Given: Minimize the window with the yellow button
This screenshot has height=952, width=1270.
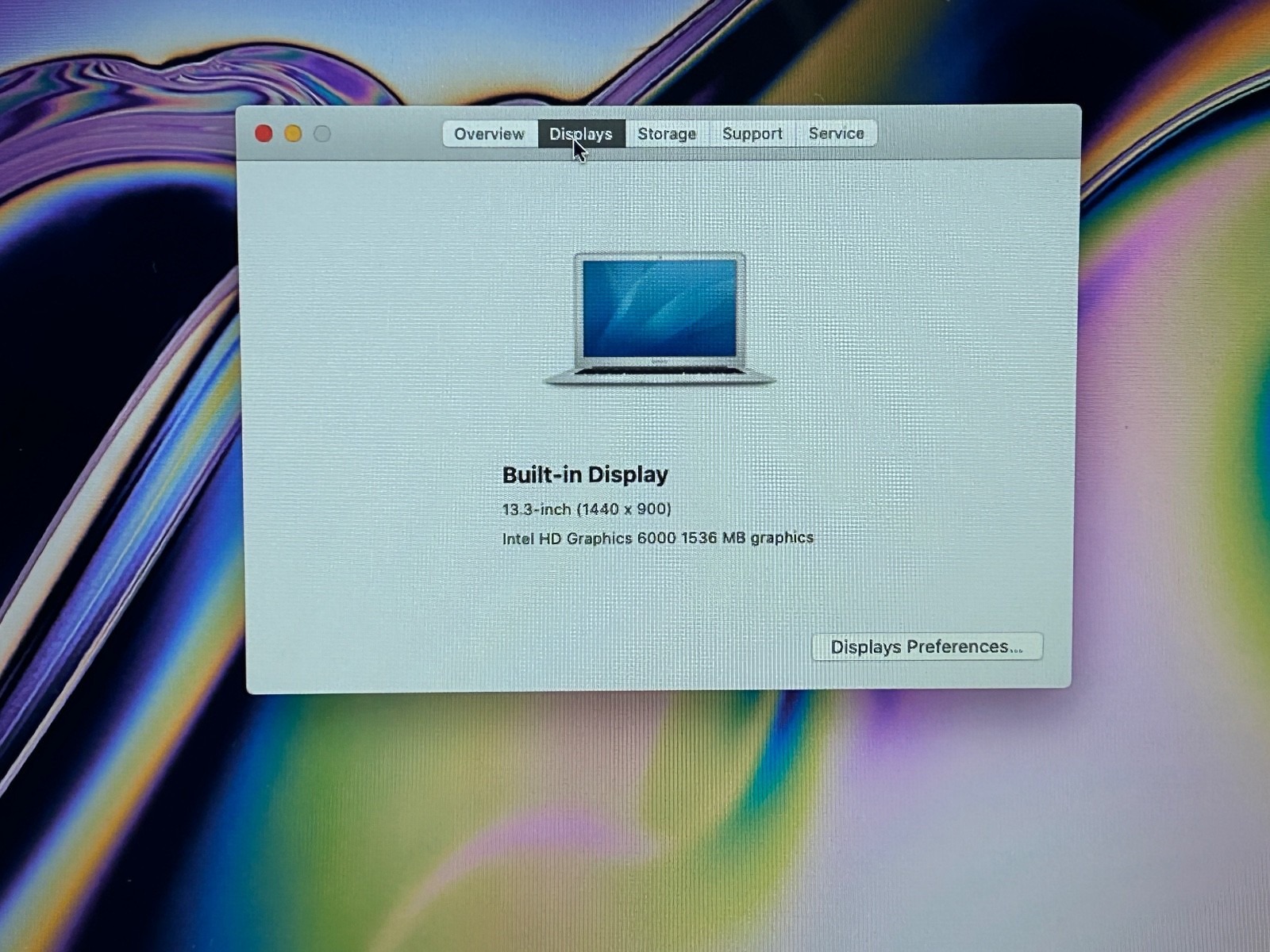Looking at the screenshot, I should pos(294,134).
